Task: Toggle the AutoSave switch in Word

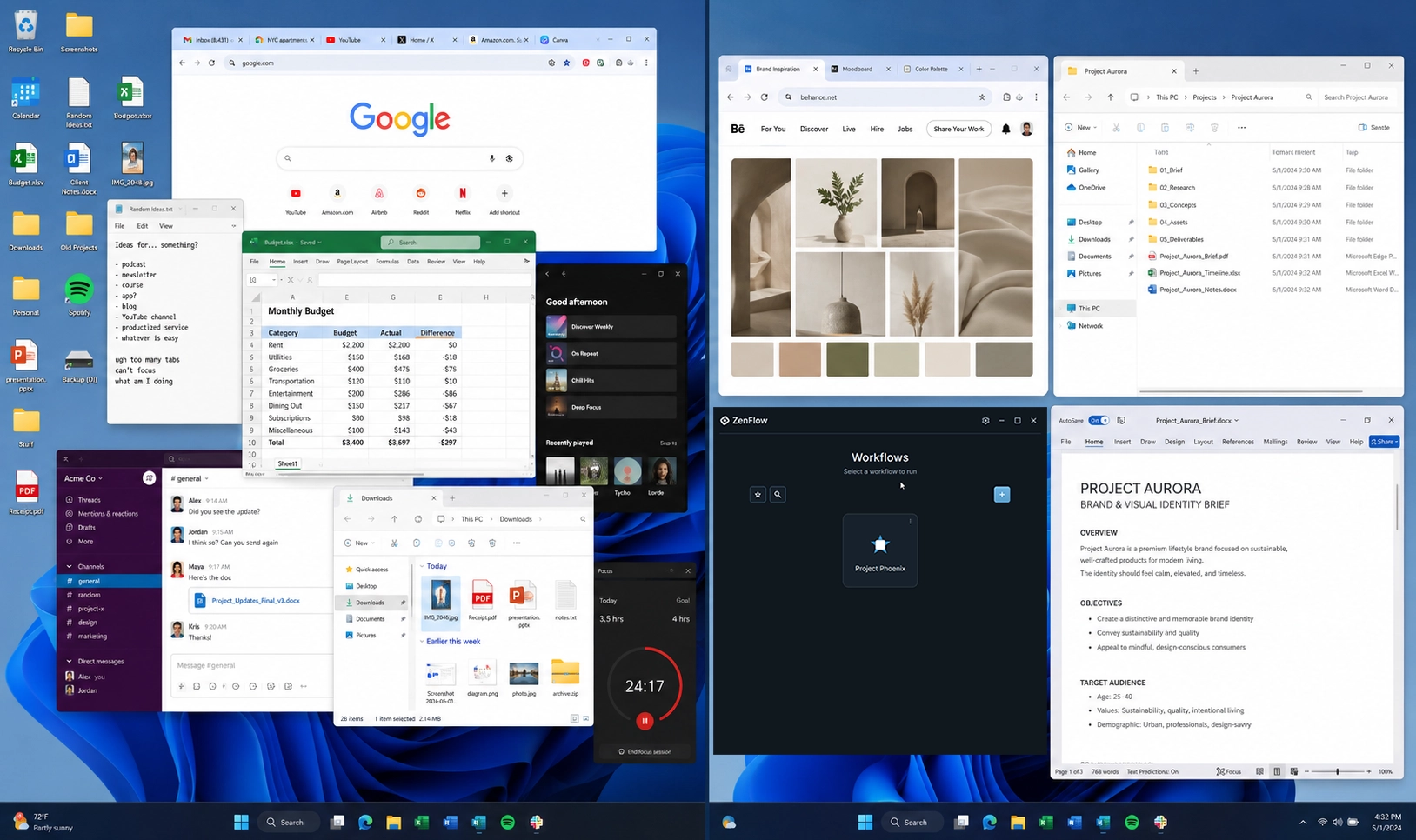Action: [1099, 420]
